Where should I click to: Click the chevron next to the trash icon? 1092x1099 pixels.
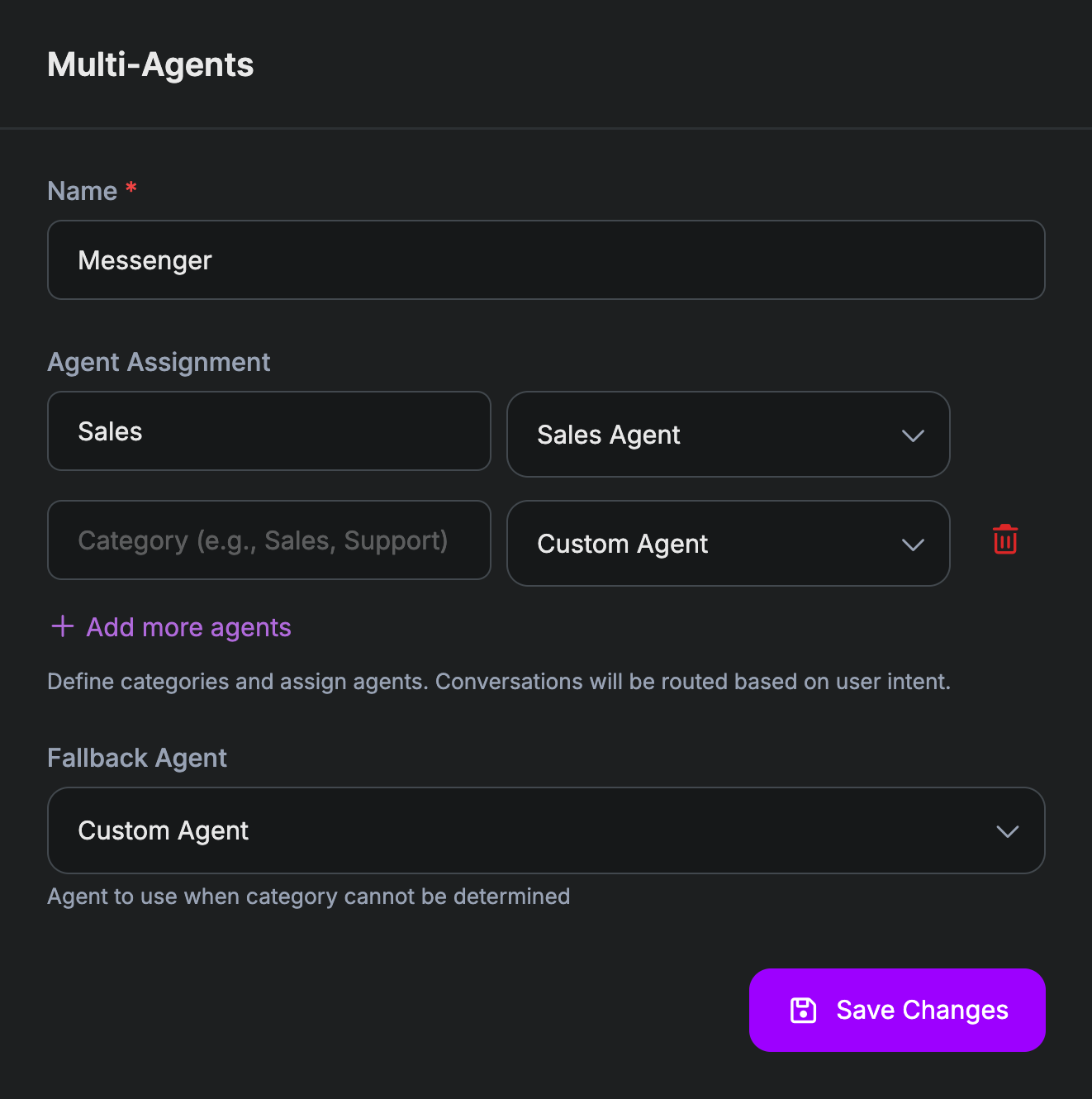coord(913,545)
